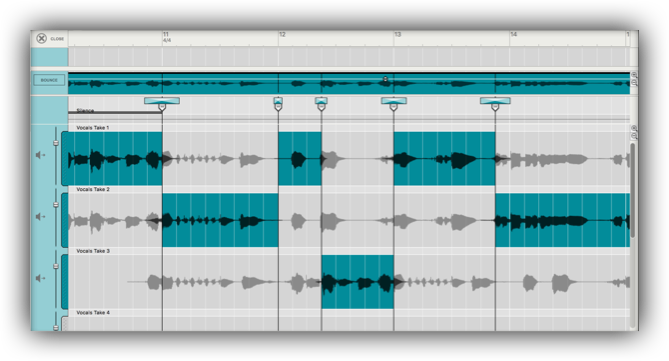
Task: Click the Vocals Take 2 lane label
Action: tap(93, 189)
